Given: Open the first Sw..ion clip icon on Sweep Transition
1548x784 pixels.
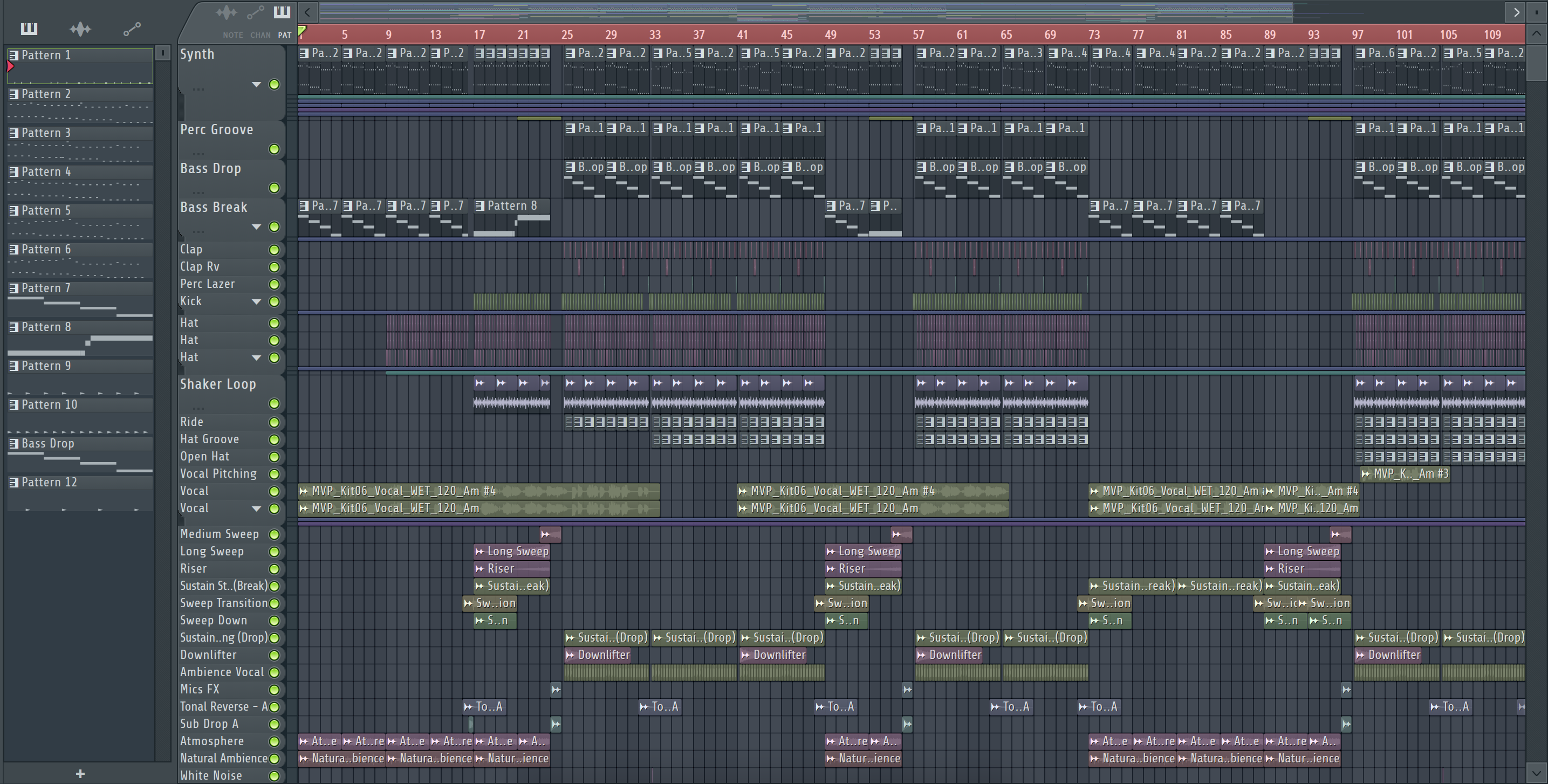Looking at the screenshot, I should click(468, 603).
